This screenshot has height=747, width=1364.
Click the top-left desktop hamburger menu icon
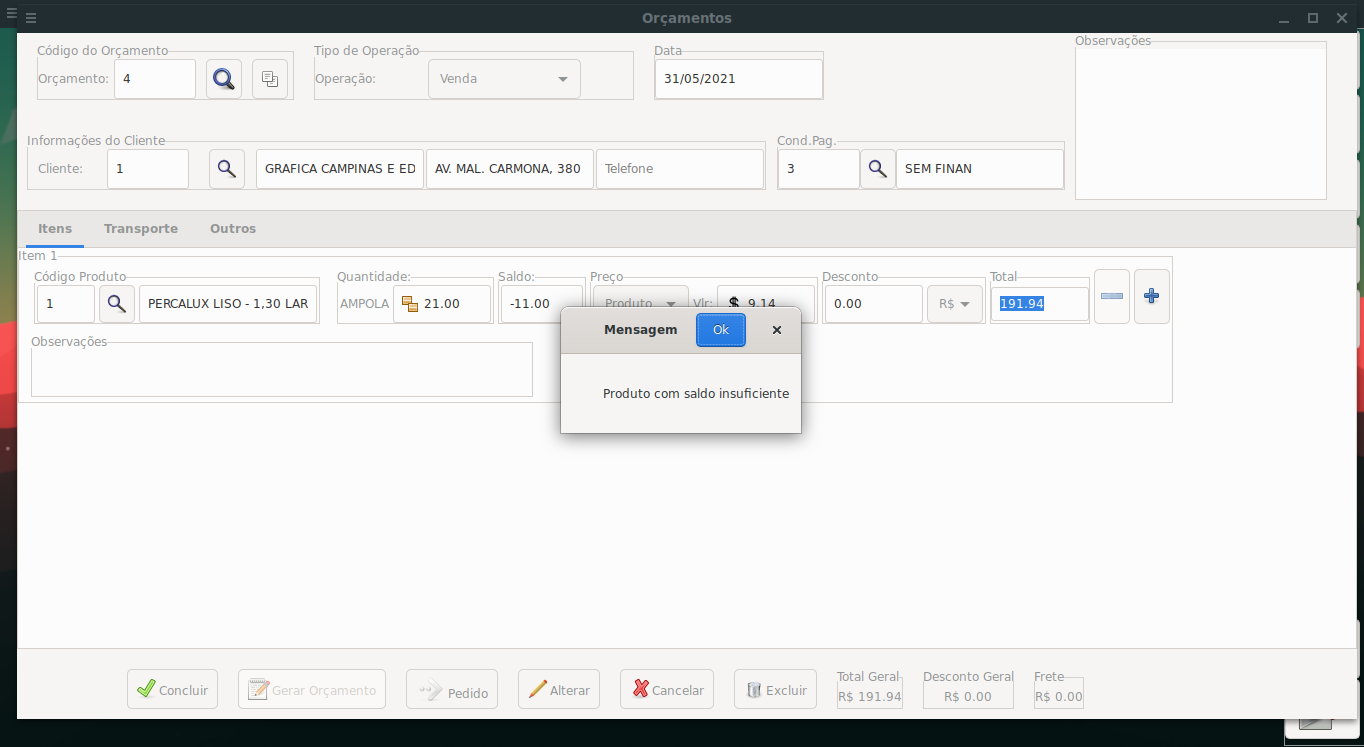pos(11,13)
